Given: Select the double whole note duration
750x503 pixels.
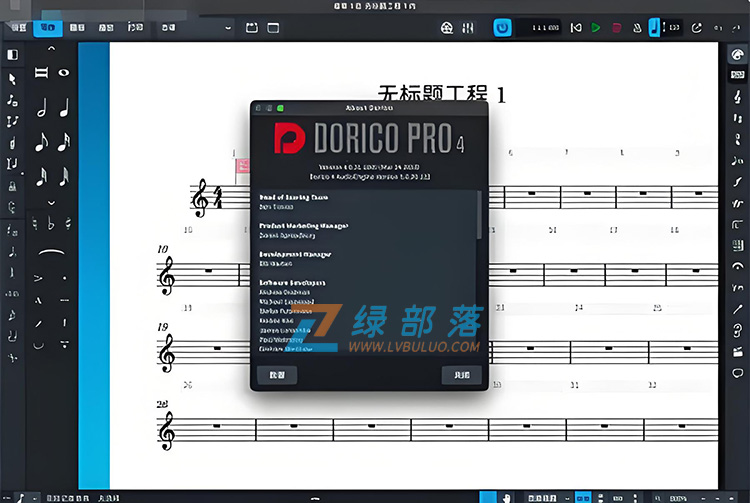Looking at the screenshot, I should [41, 73].
